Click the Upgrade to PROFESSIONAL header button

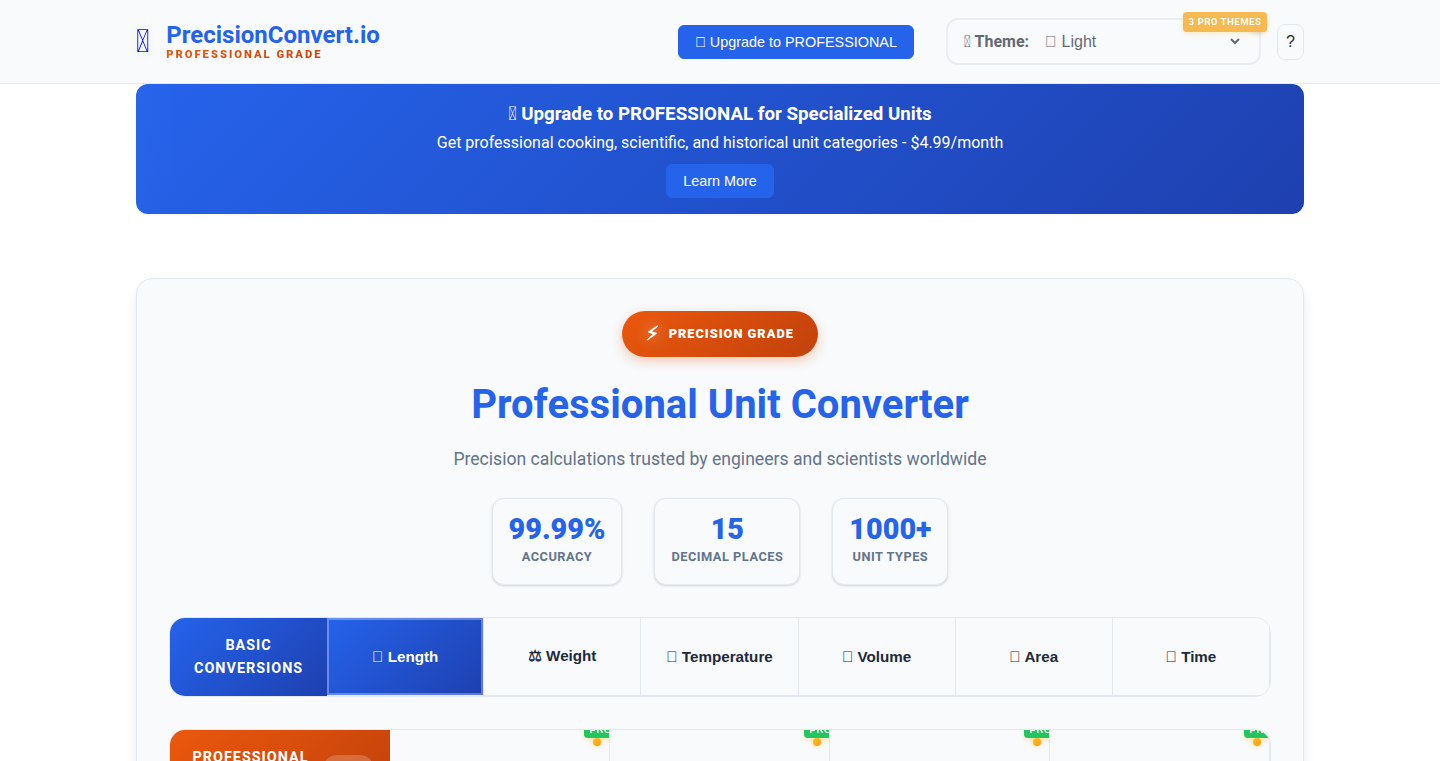tap(796, 42)
